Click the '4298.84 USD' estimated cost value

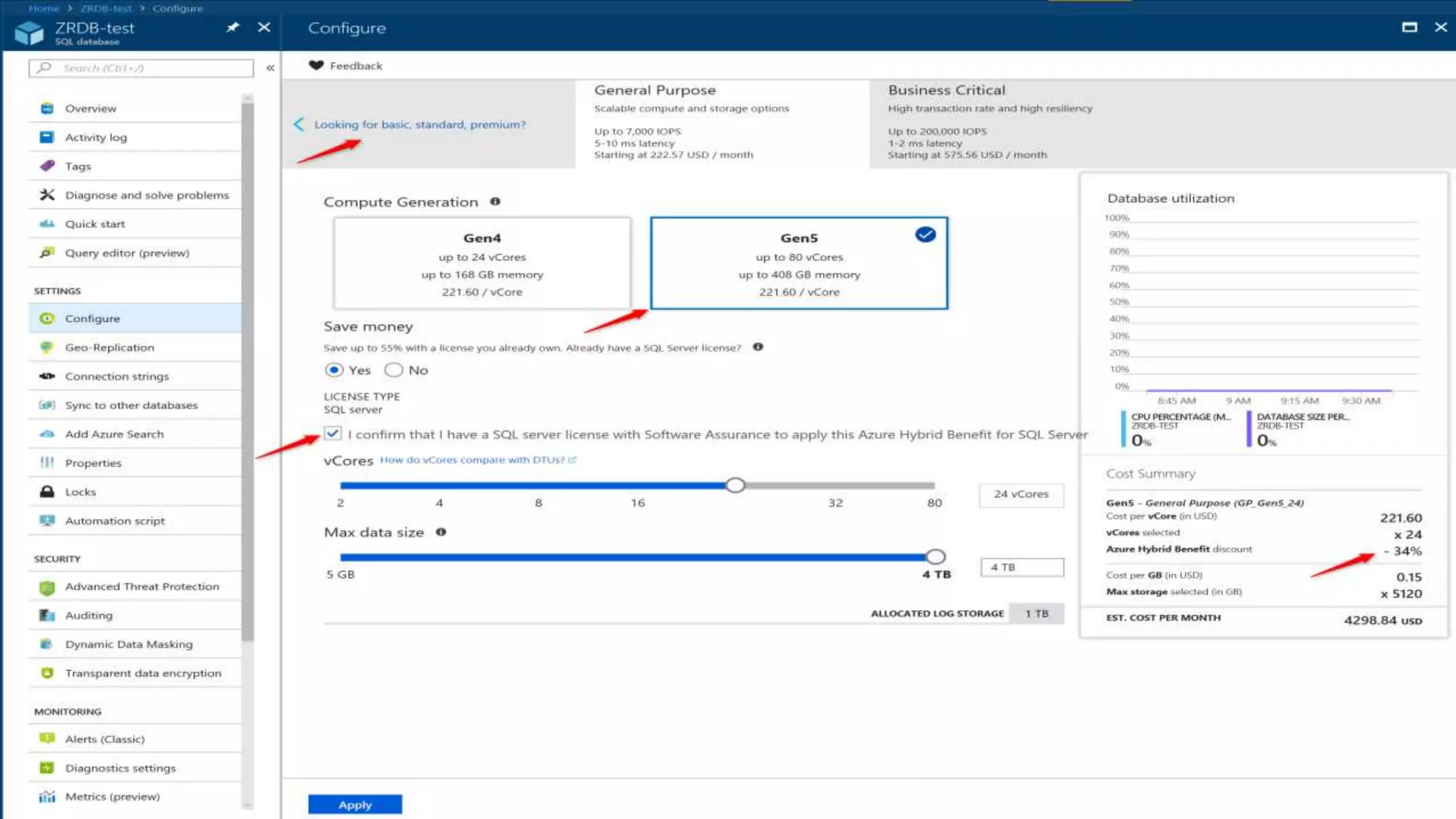pyautogui.click(x=1383, y=620)
